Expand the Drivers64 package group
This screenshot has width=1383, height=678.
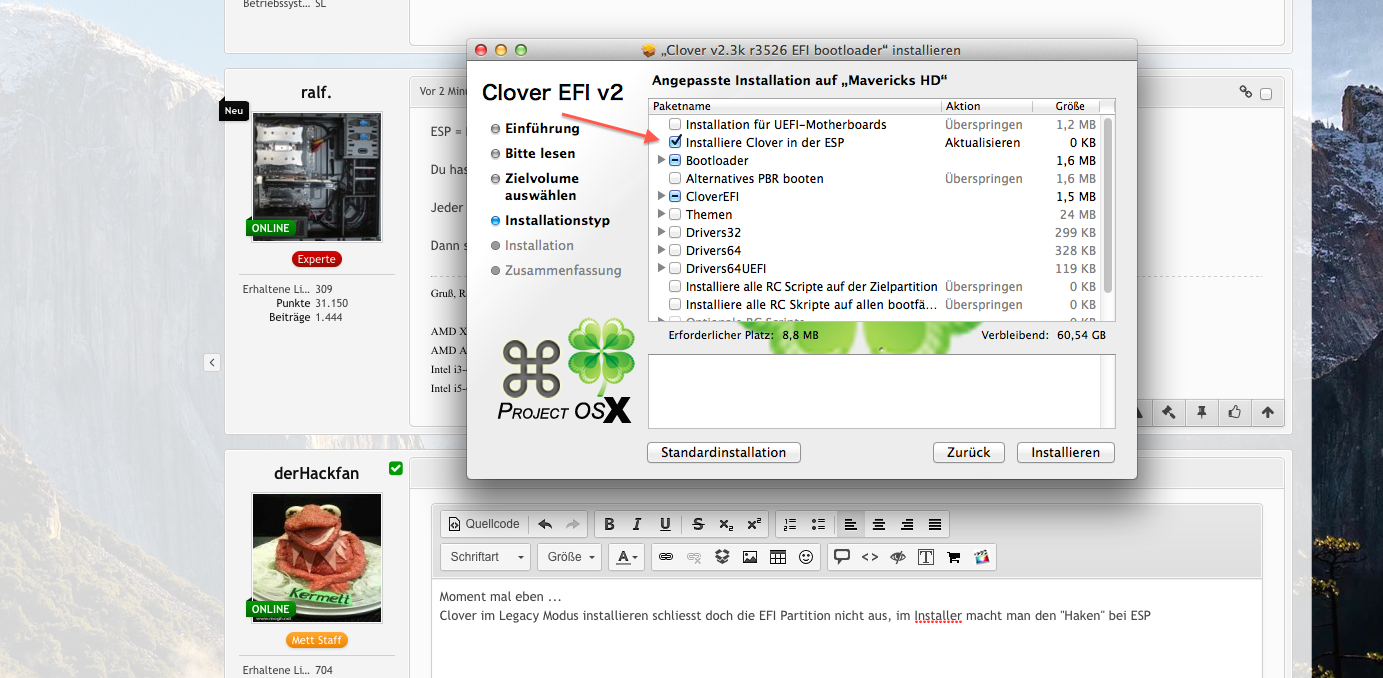pos(661,251)
